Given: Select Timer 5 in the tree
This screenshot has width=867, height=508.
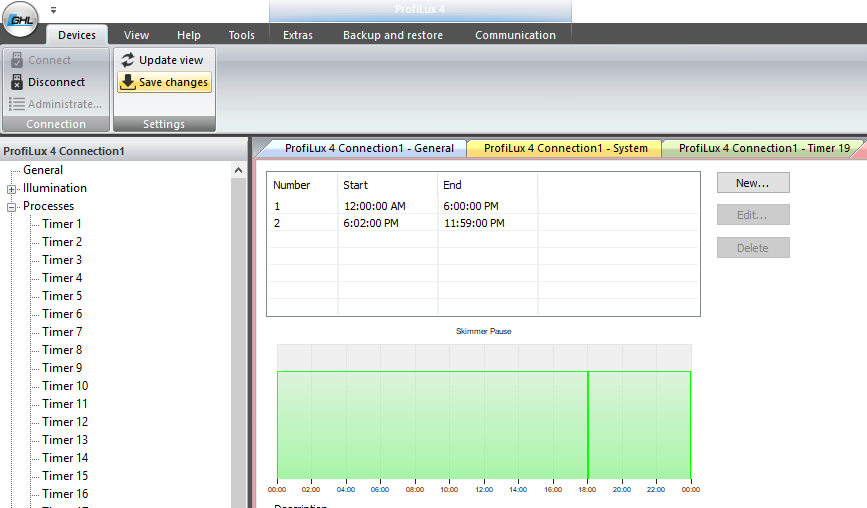Looking at the screenshot, I should 62,296.
